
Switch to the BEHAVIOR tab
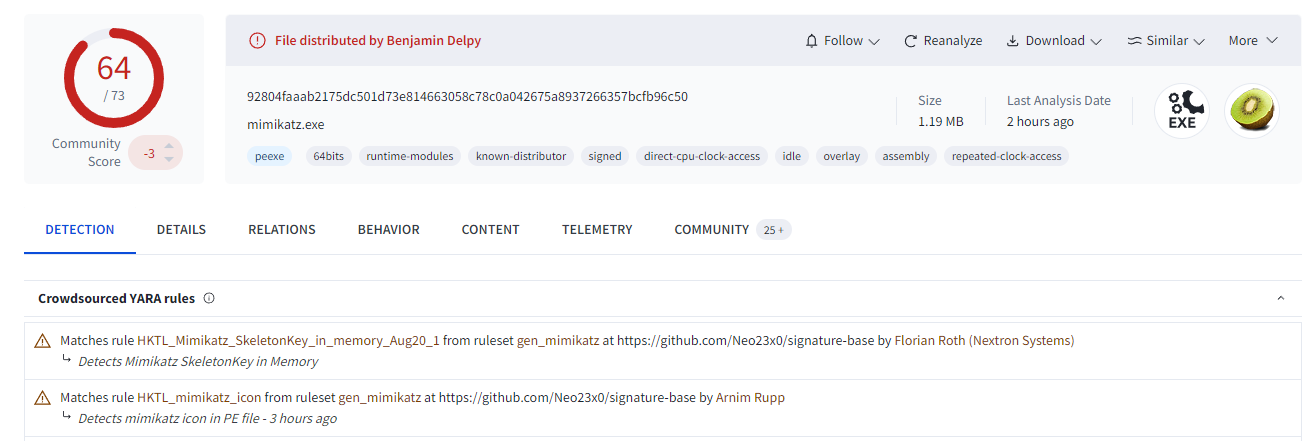coord(389,229)
